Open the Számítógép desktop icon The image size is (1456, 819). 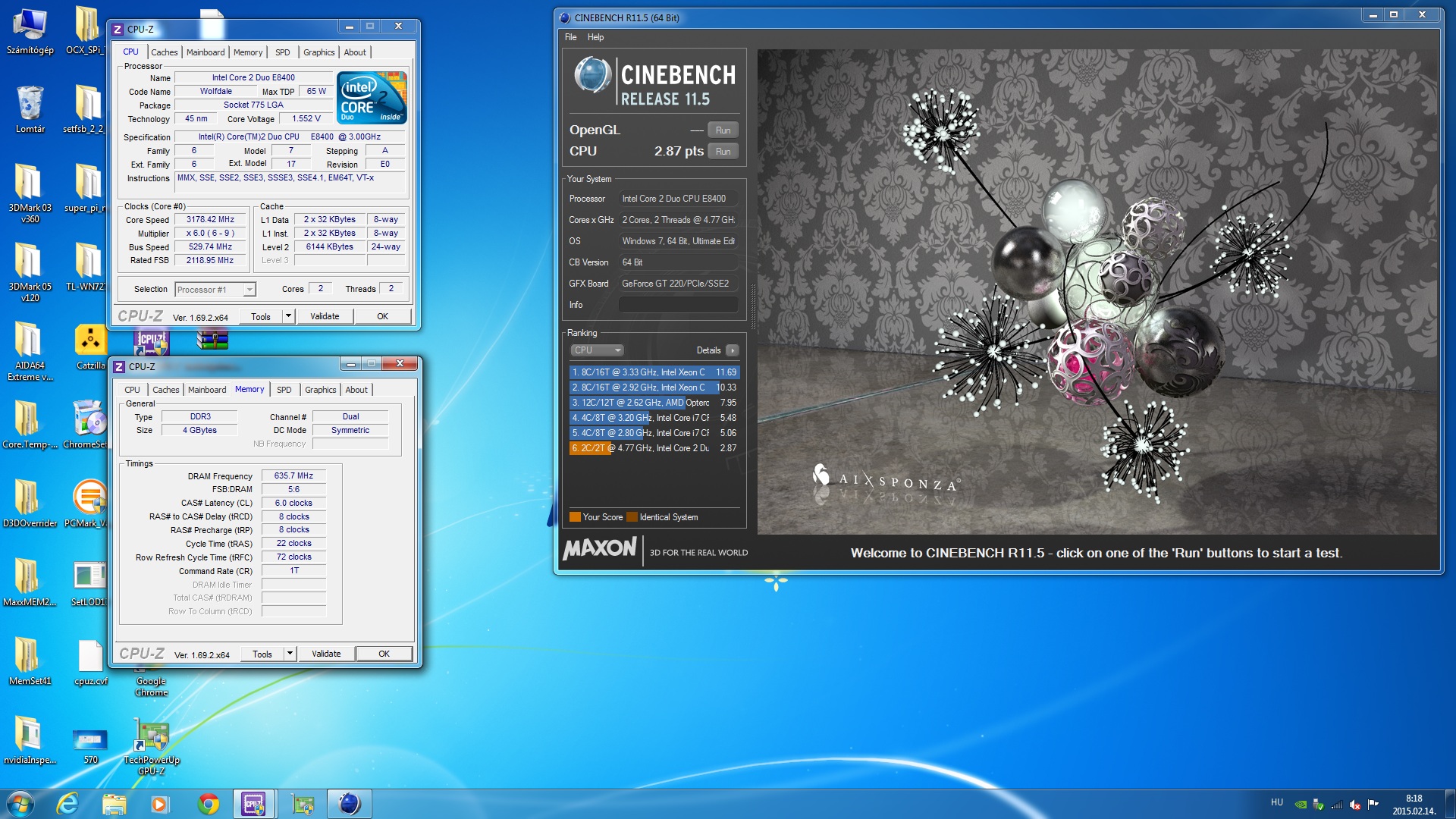click(x=30, y=30)
